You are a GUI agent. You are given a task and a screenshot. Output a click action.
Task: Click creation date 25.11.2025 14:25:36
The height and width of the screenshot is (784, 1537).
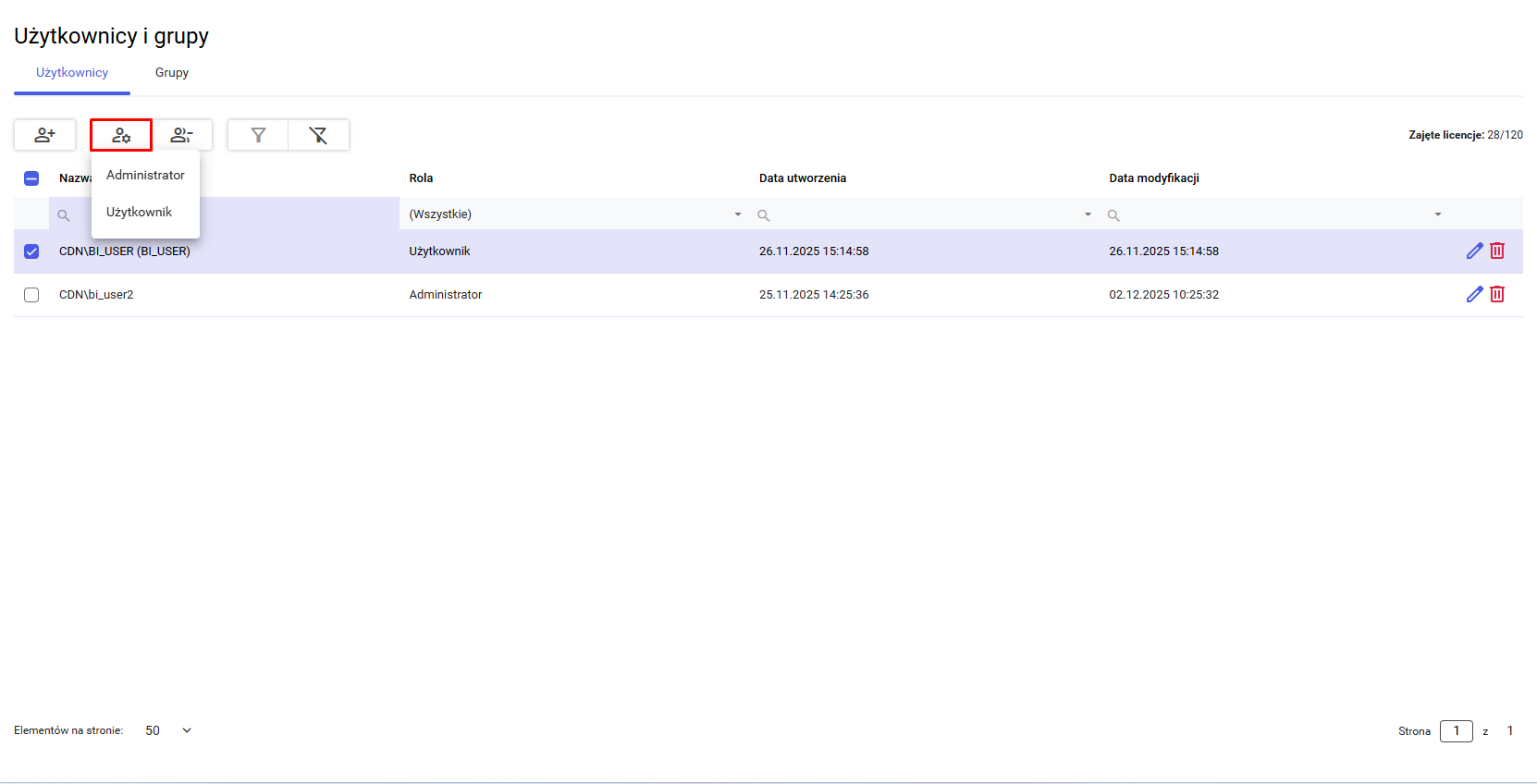click(814, 295)
